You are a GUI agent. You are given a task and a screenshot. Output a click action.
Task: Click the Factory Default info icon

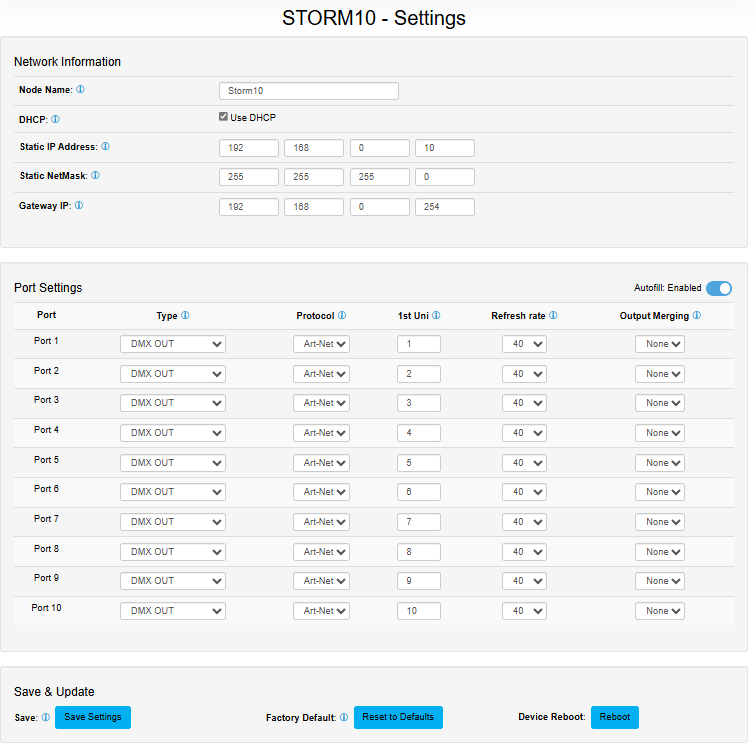point(344,717)
